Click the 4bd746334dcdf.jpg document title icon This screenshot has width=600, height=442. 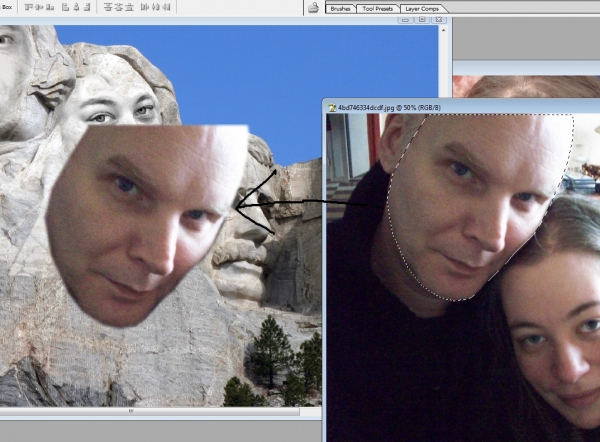tap(331, 108)
